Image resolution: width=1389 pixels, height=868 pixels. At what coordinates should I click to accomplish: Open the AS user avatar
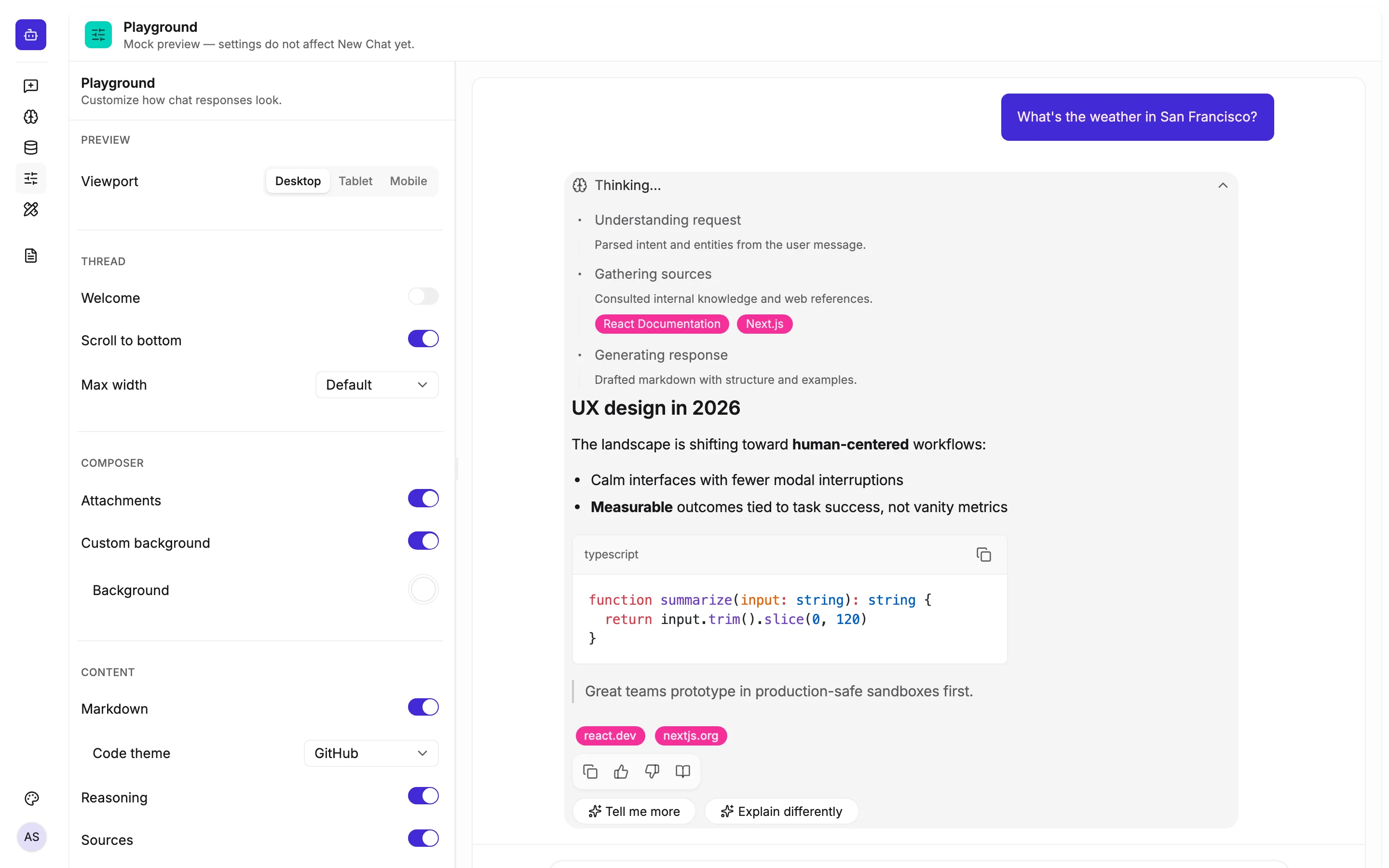(31, 837)
